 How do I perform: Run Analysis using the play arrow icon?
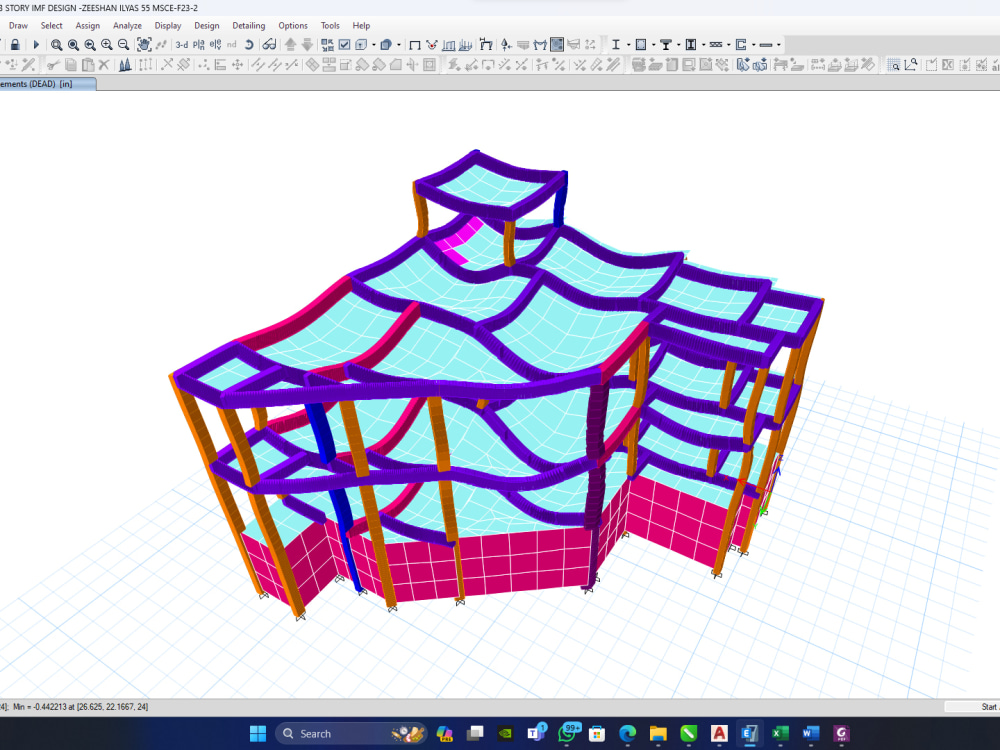click(x=35, y=44)
